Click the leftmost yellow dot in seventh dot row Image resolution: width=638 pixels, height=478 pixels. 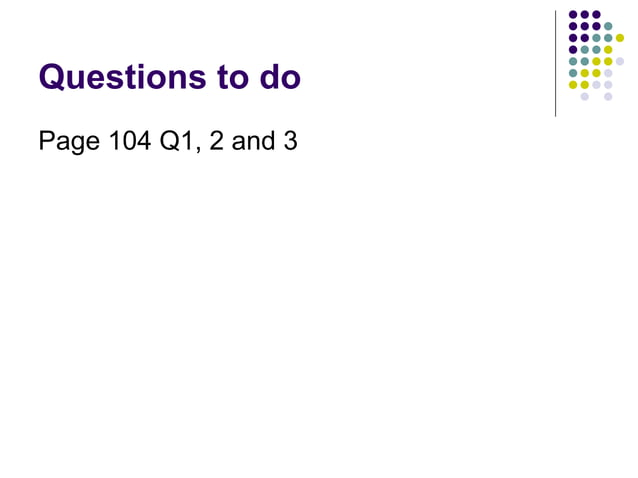pos(573,85)
